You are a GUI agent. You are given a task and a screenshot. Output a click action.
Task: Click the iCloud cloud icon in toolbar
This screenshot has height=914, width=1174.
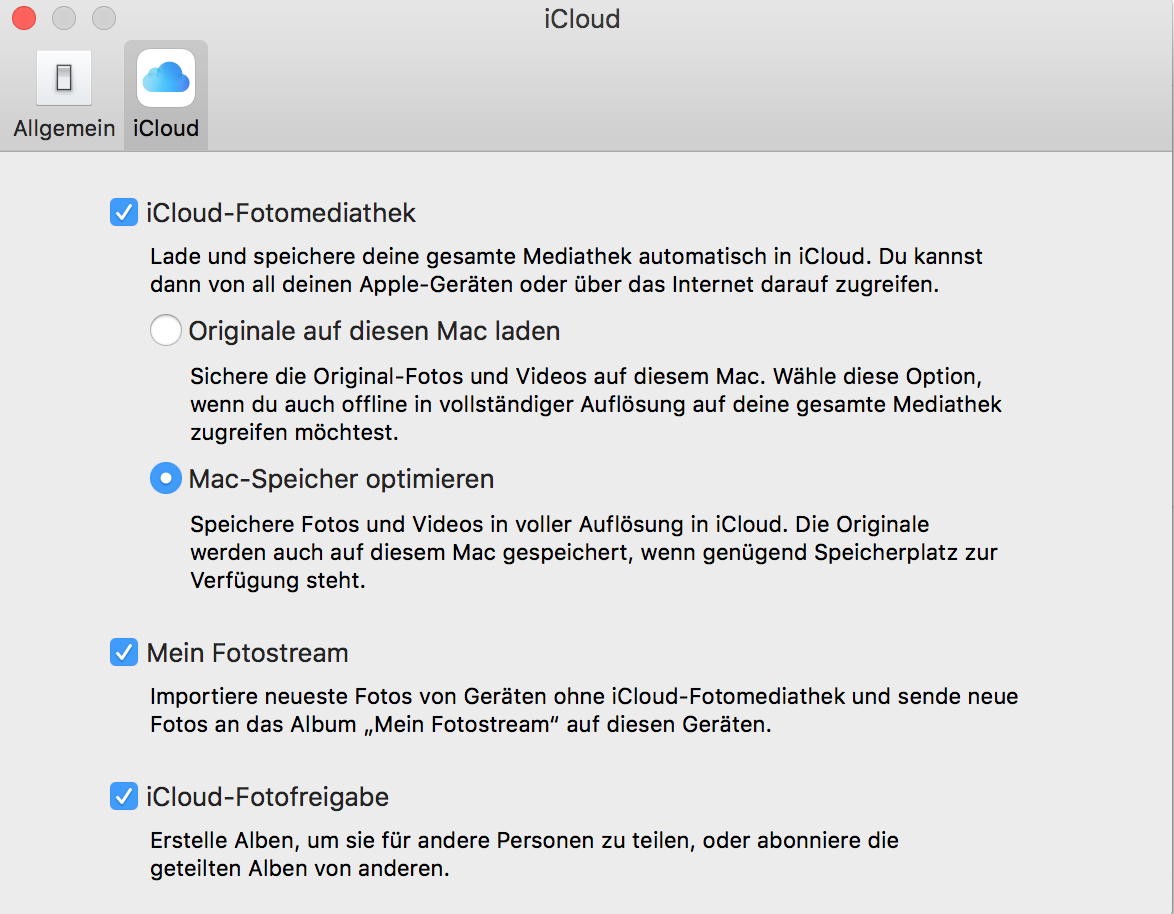tap(165, 78)
